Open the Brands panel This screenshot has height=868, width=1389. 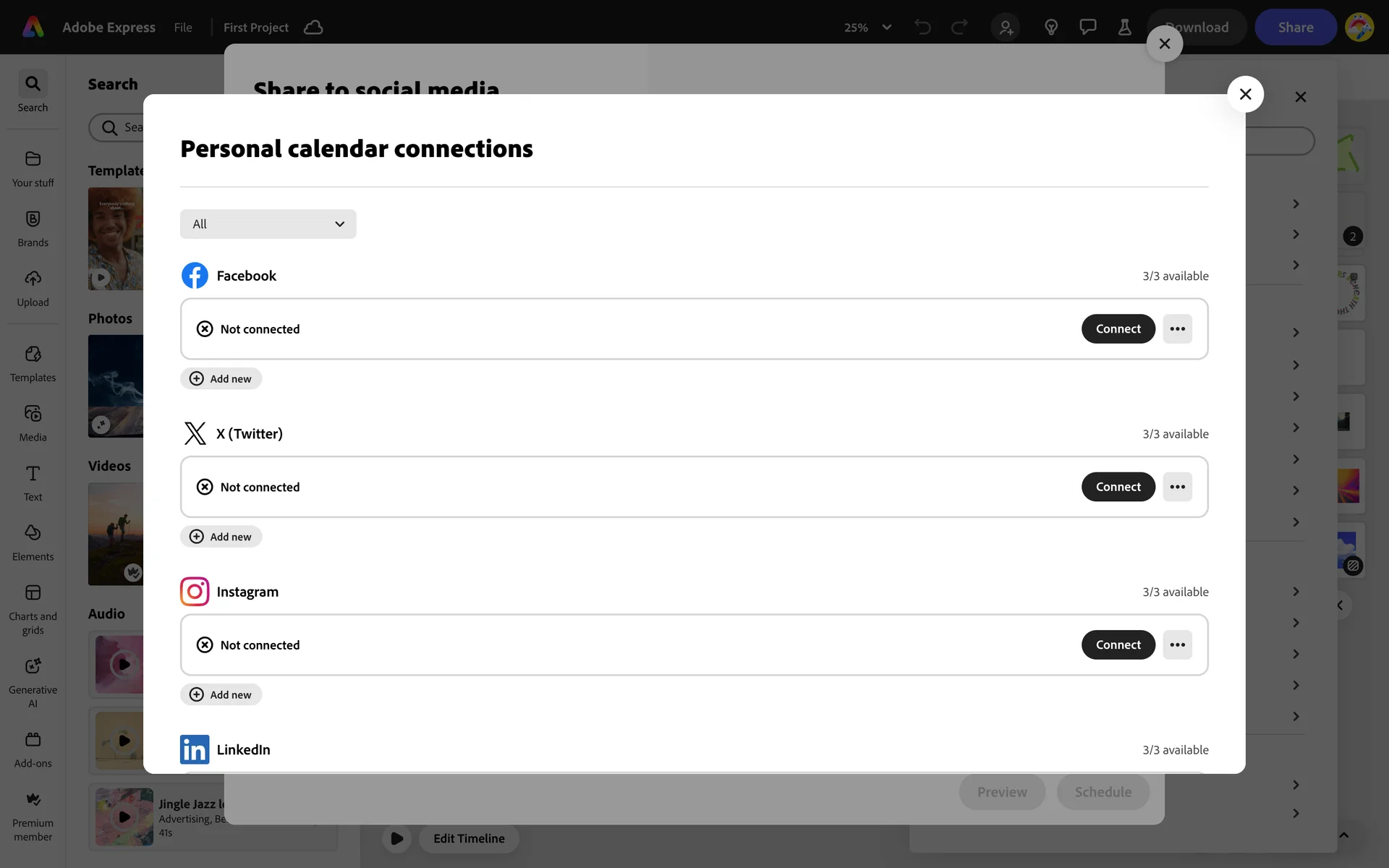click(x=33, y=229)
